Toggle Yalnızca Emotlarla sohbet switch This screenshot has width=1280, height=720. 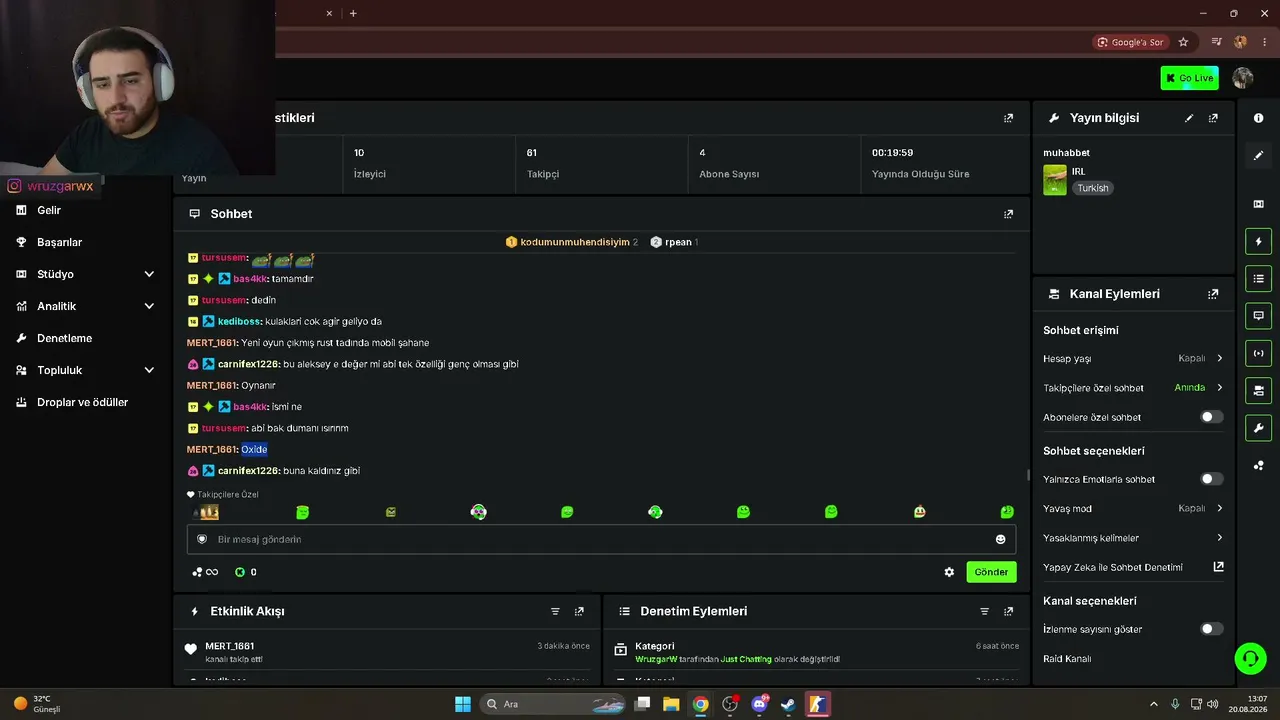1211,479
